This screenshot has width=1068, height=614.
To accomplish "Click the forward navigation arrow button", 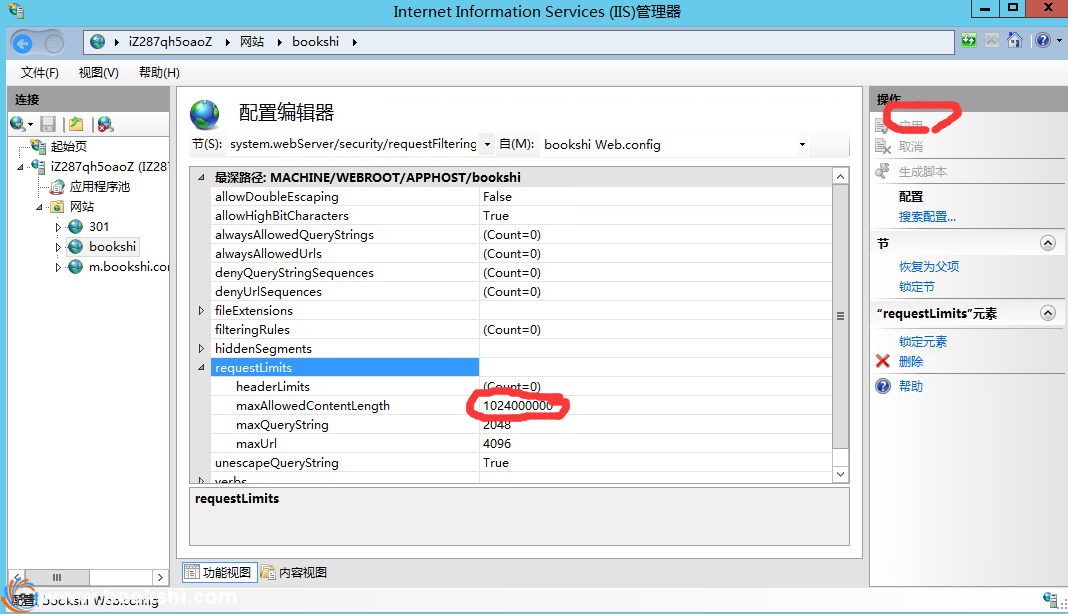I will (x=54, y=44).
